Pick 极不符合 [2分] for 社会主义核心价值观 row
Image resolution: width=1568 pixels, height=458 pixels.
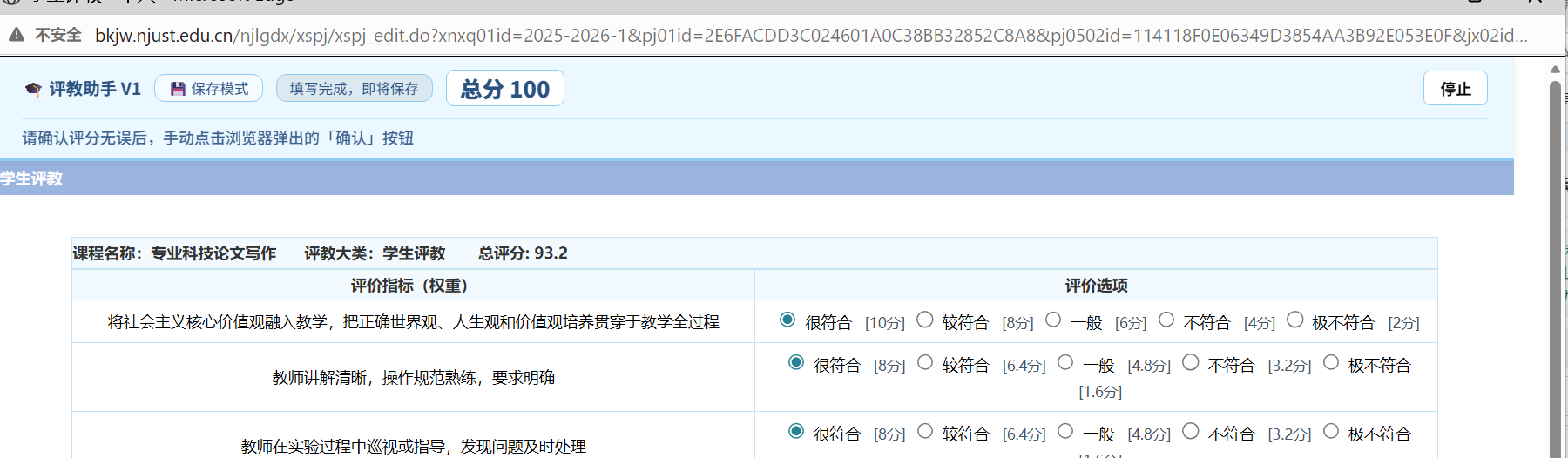[x=1295, y=320]
